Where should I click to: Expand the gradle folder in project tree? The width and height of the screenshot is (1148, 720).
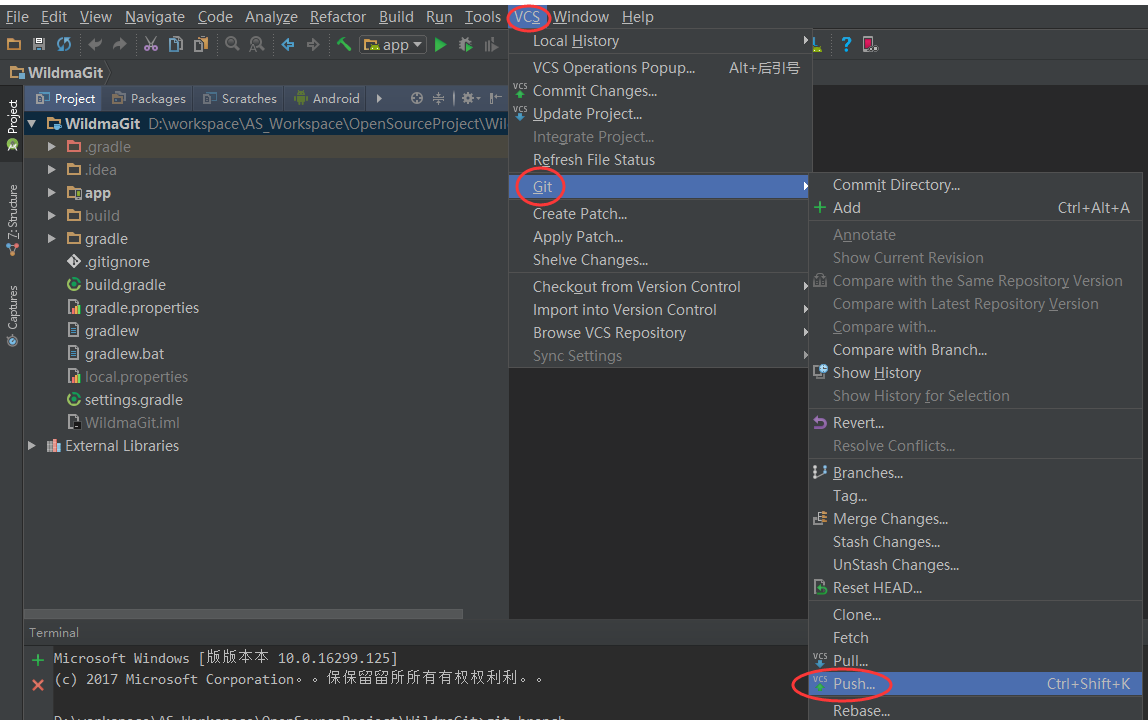[x=51, y=239]
